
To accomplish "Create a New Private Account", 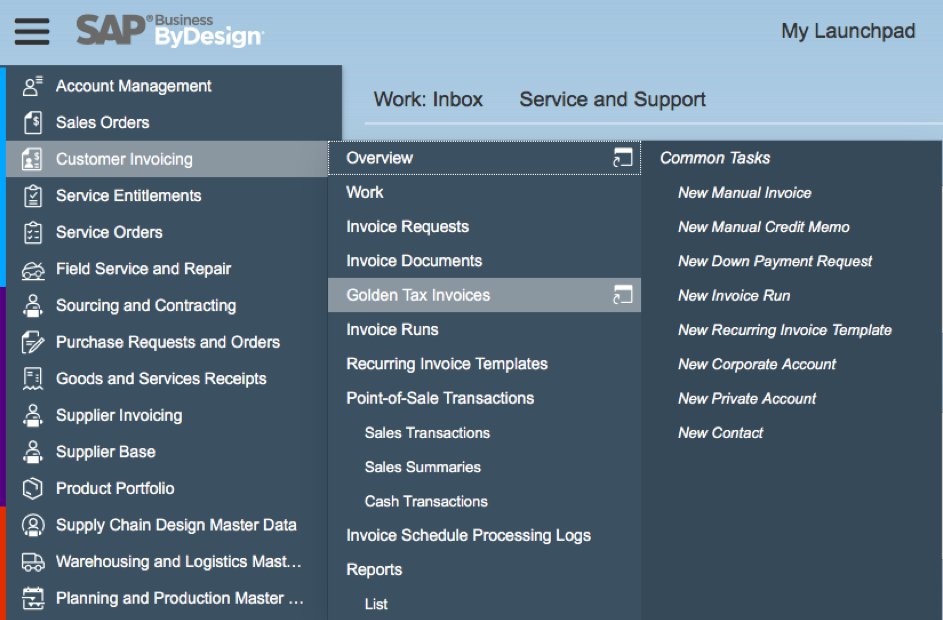I will [x=747, y=399].
